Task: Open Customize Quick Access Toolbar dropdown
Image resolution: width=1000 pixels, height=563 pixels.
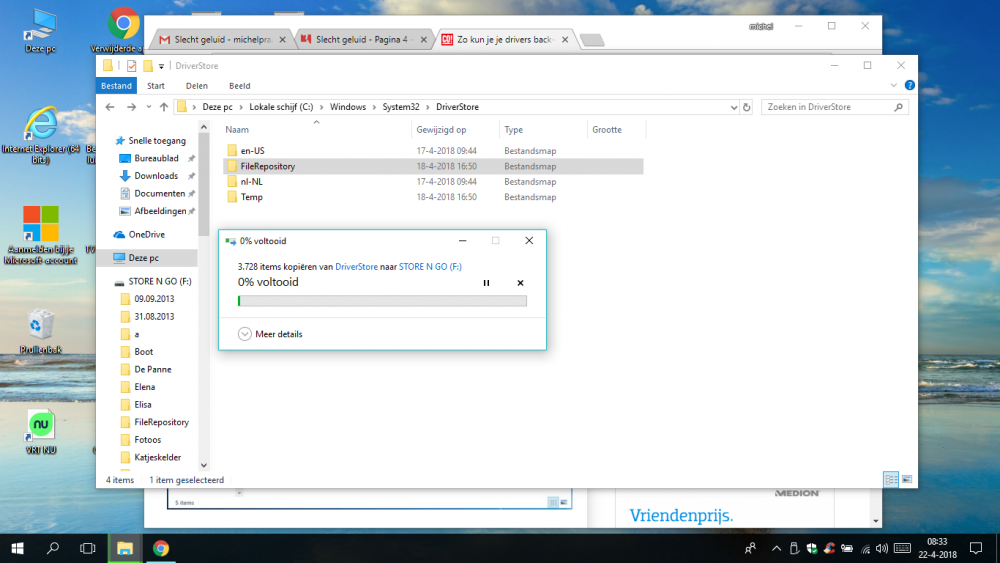Action: click(x=161, y=66)
